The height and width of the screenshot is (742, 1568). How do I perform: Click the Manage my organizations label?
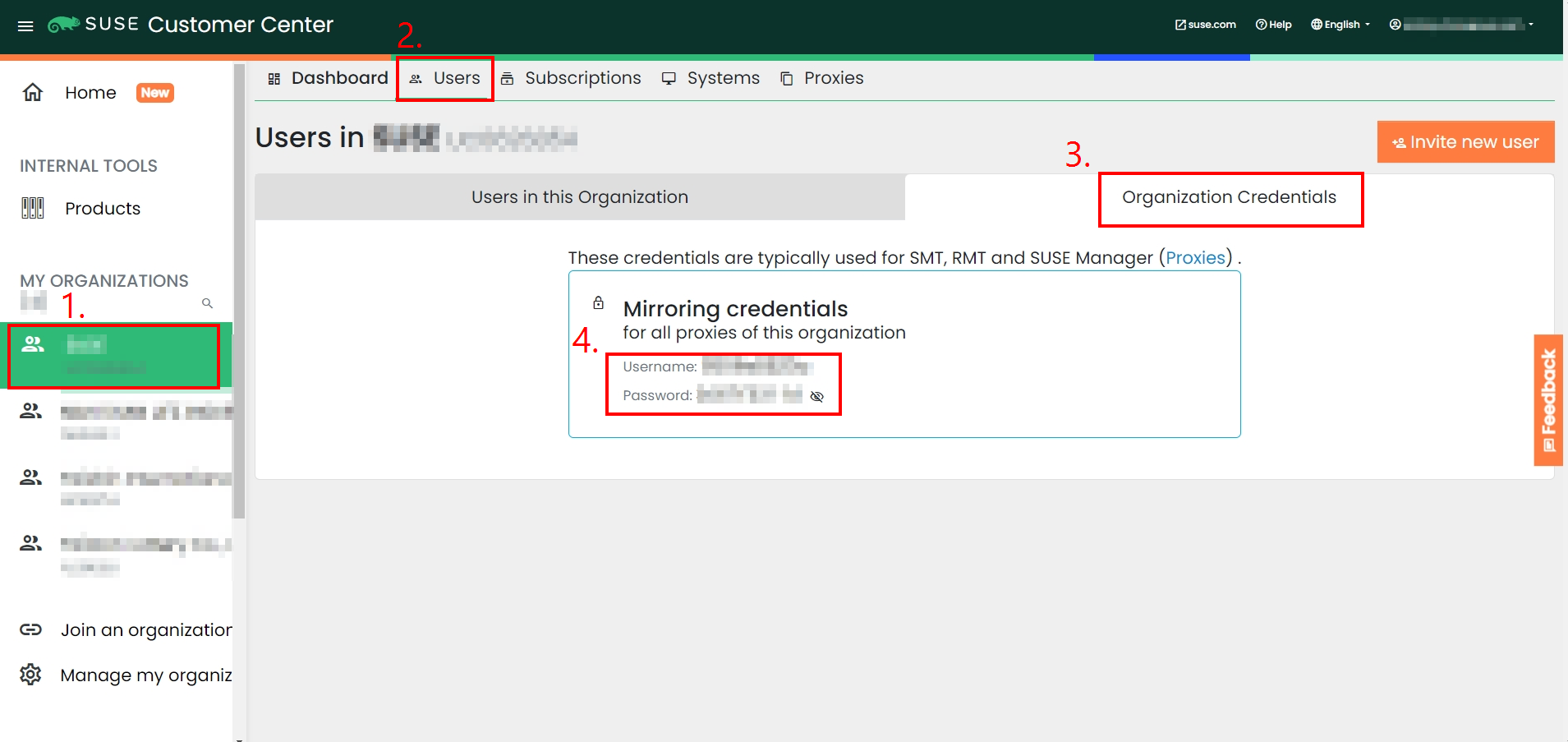coord(146,675)
